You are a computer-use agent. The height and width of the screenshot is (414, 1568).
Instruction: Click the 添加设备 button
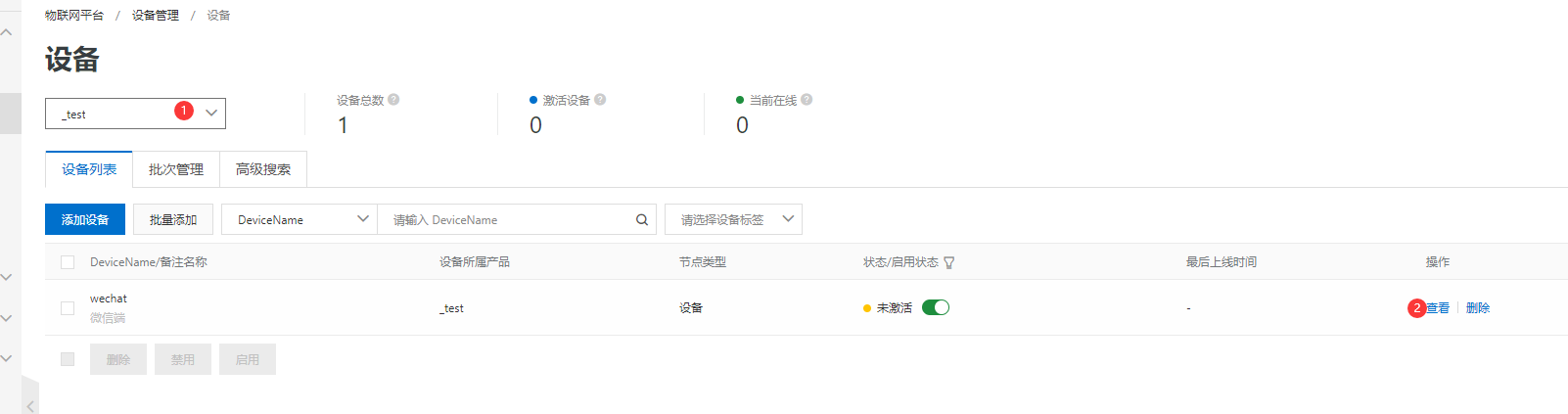[x=85, y=219]
